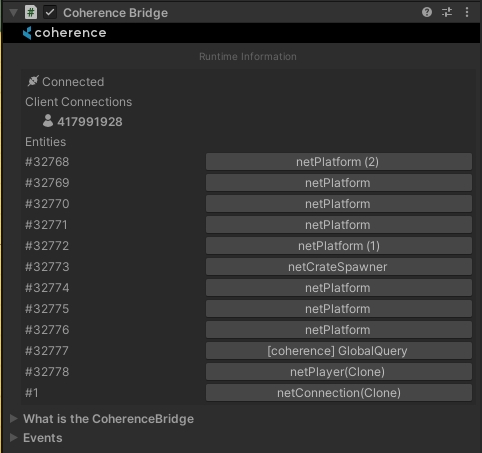Select the netConnection(Clone) entity button

point(339,393)
